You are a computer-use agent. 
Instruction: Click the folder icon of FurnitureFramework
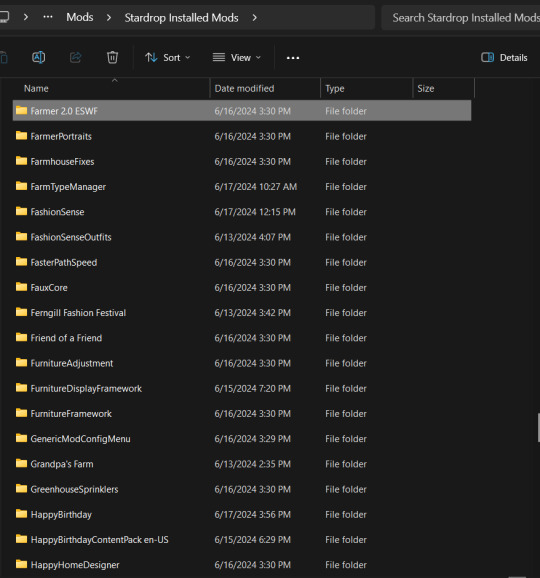tap(21, 413)
